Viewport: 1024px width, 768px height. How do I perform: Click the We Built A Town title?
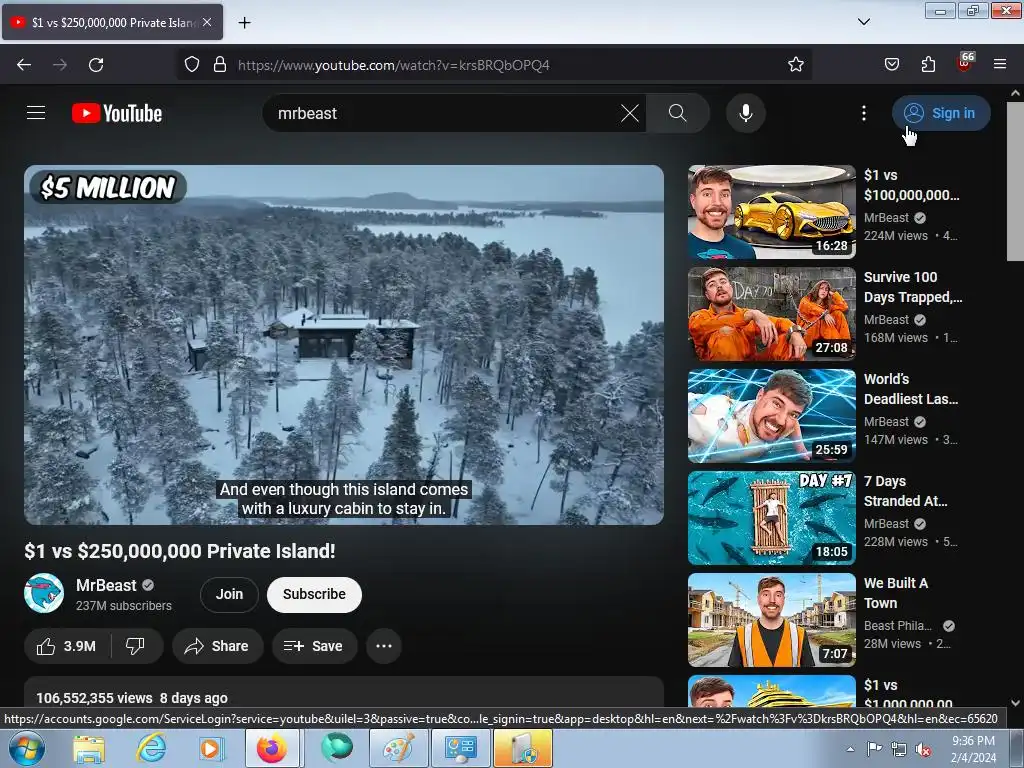click(x=896, y=592)
